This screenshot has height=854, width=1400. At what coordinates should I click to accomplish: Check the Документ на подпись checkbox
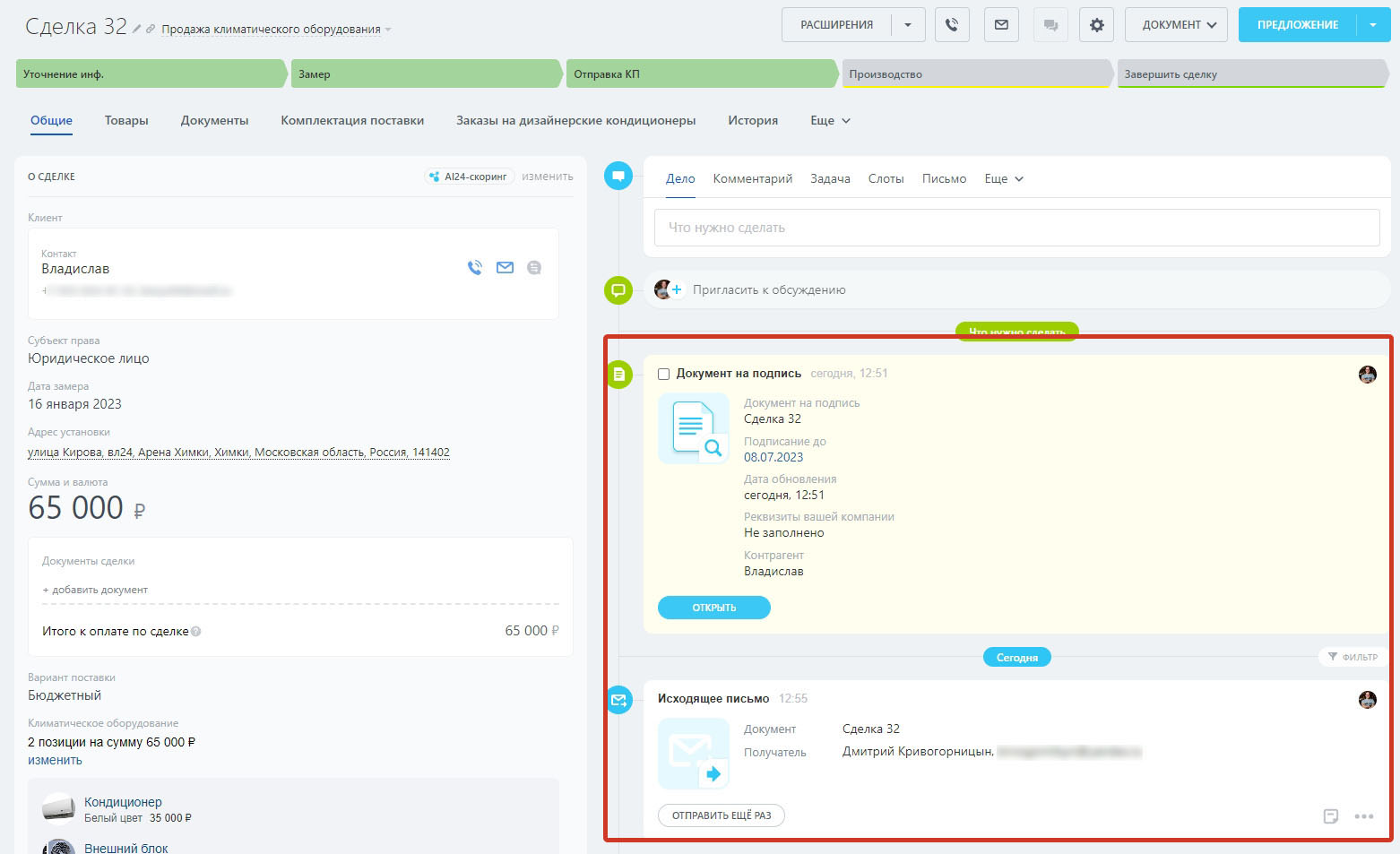(x=664, y=374)
